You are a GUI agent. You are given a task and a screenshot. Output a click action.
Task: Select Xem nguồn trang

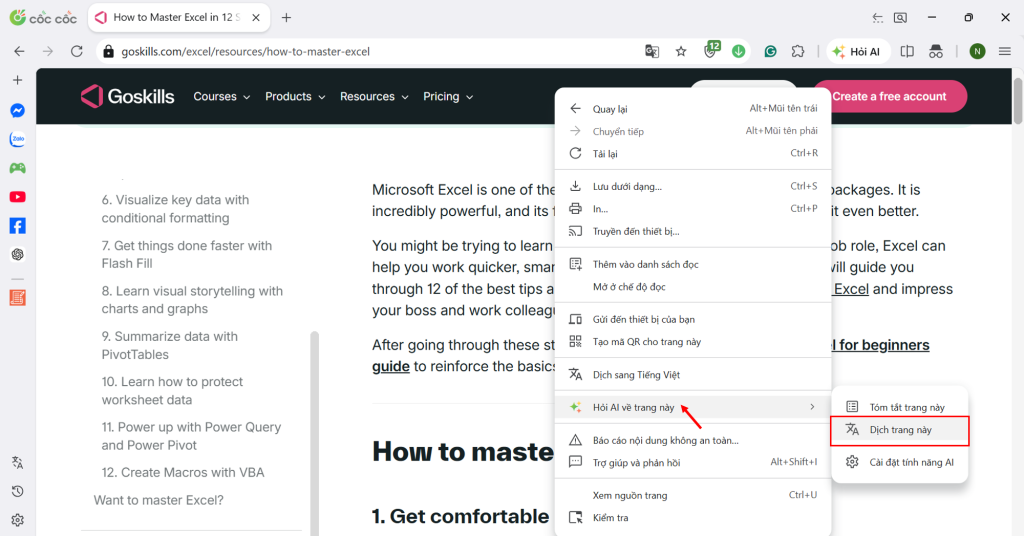click(x=693, y=496)
